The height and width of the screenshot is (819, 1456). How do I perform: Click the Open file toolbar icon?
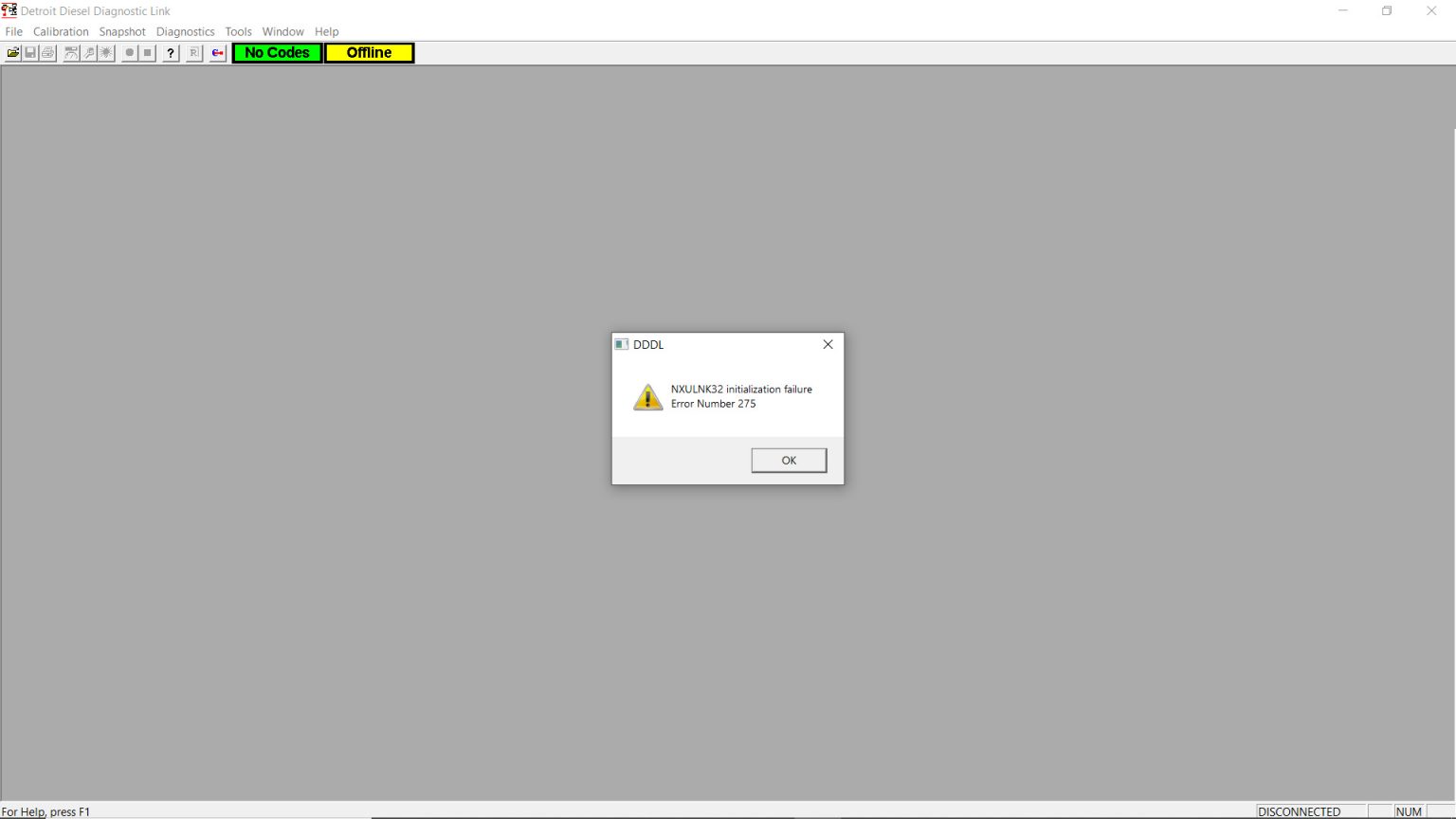tap(13, 53)
